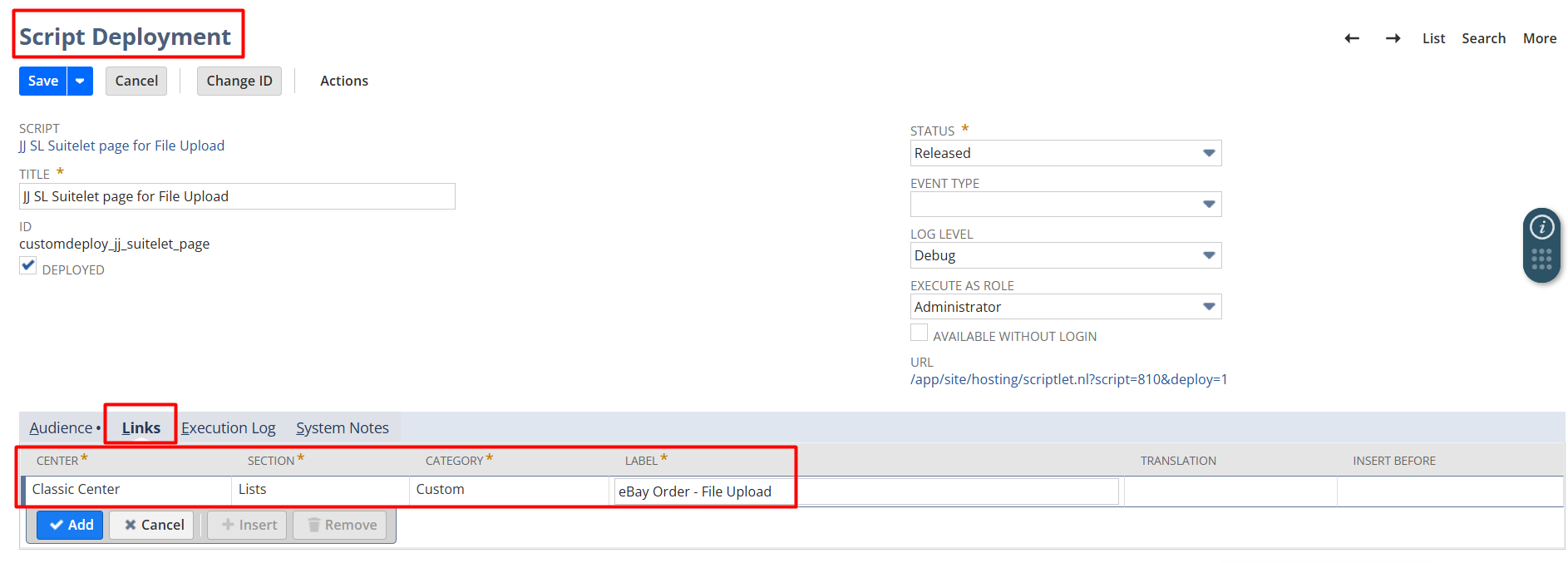Open the Actions menu
Screen dimensions: 1568x563
pos(344,81)
